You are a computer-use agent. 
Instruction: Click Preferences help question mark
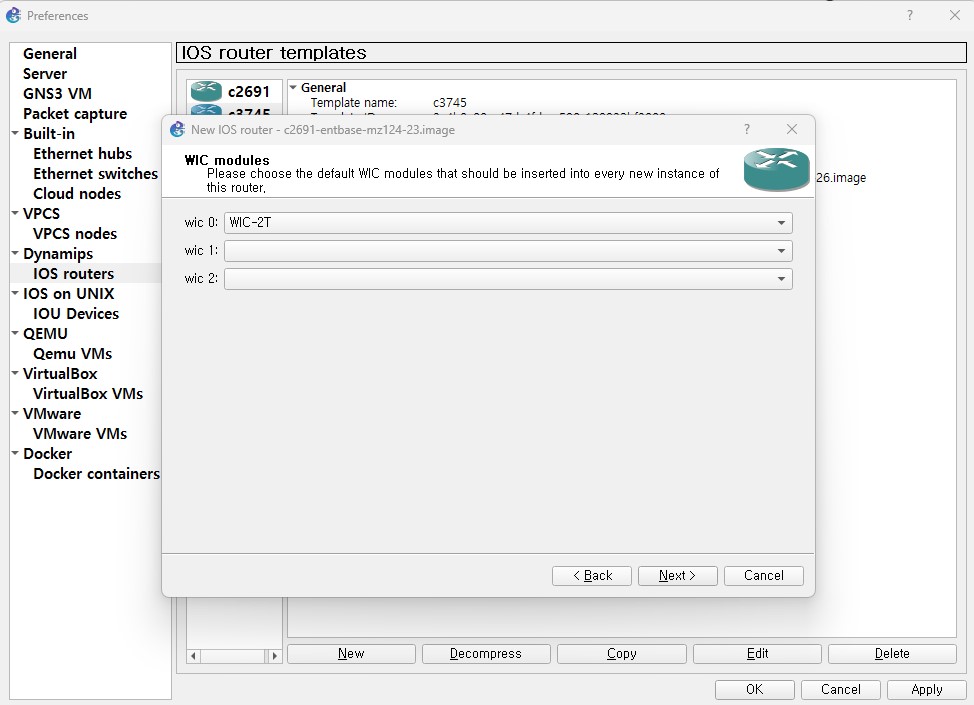pos(909,15)
